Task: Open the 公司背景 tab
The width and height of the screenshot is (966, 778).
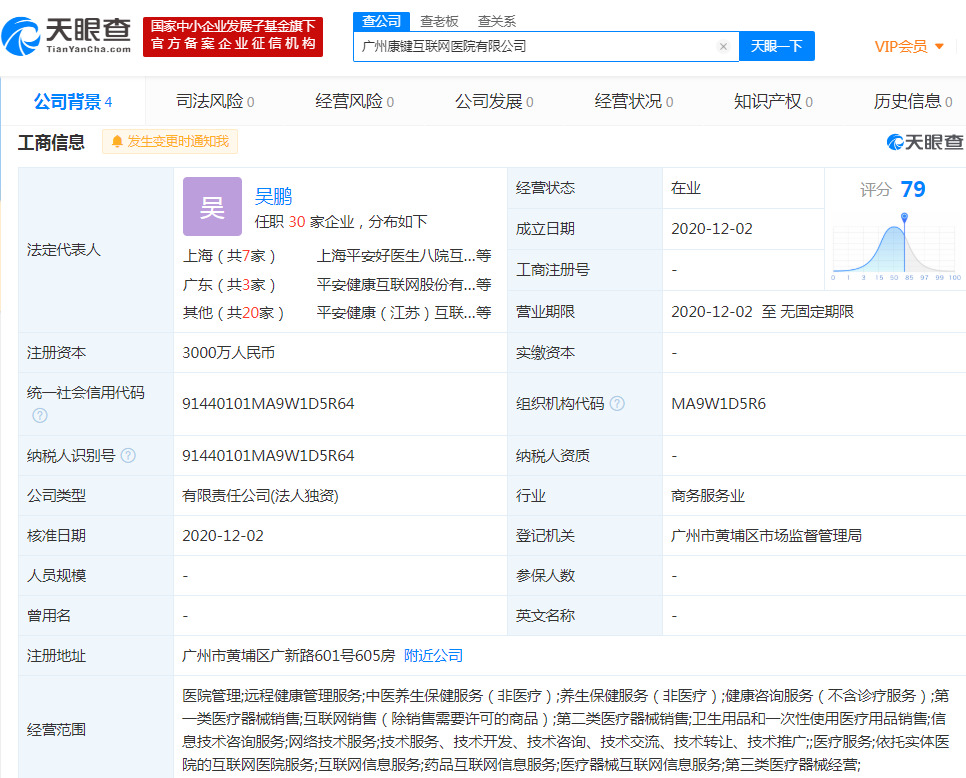Action: tap(73, 102)
